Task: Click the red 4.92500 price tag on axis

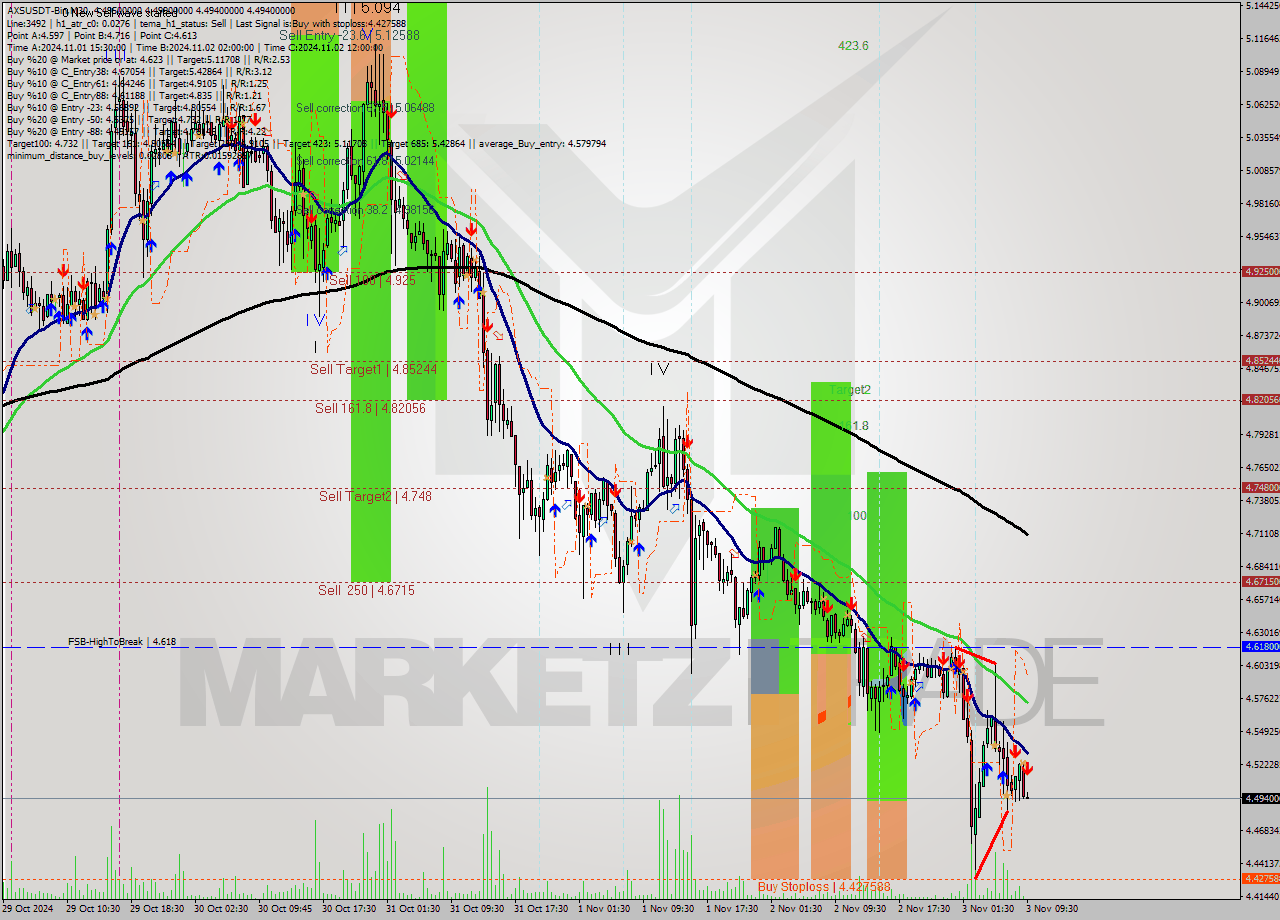Action: click(1260, 271)
